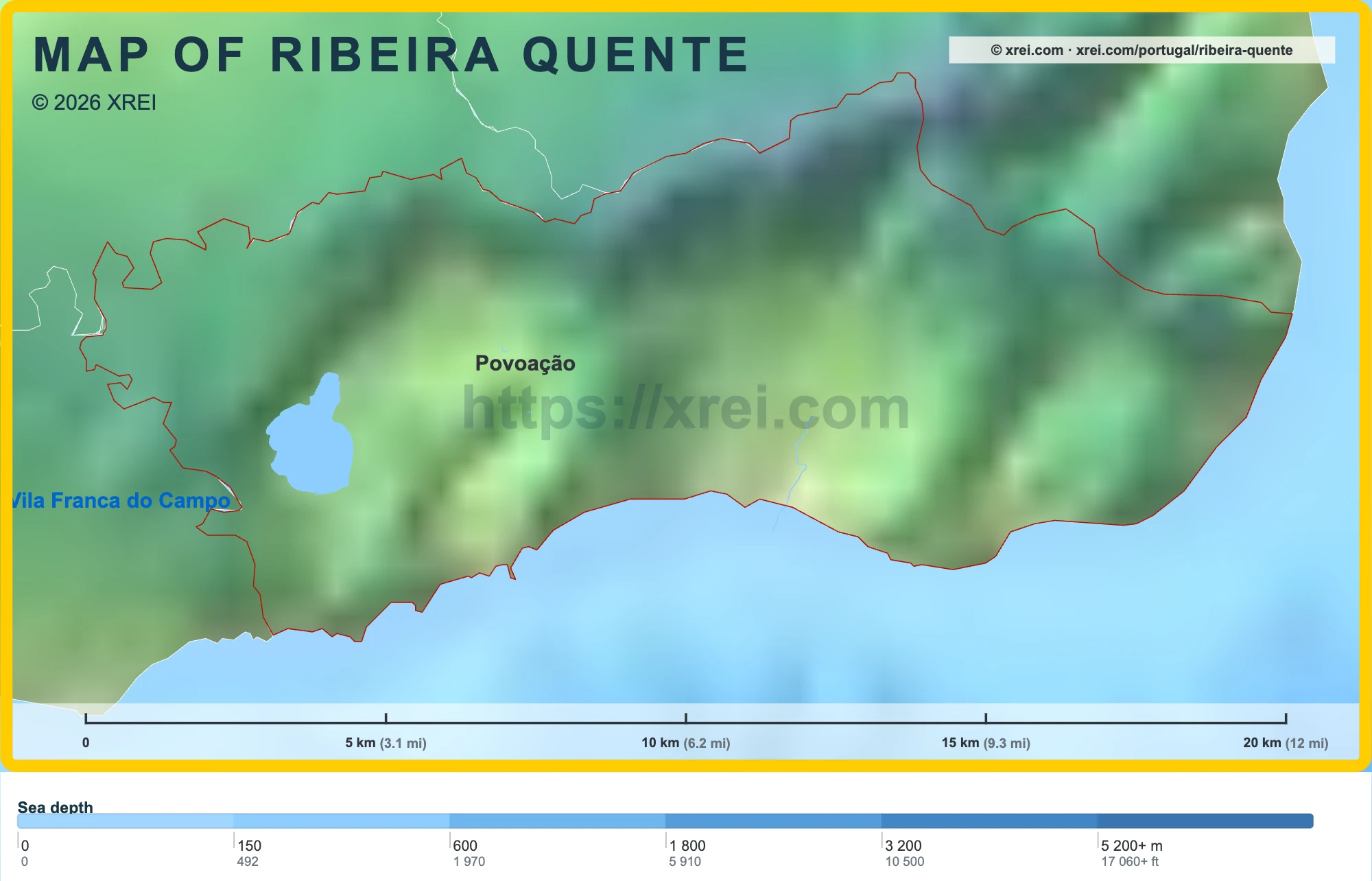Pick the 150 m depth color swatch
Image resolution: width=1372 pixels, height=881 pixels.
point(341,821)
